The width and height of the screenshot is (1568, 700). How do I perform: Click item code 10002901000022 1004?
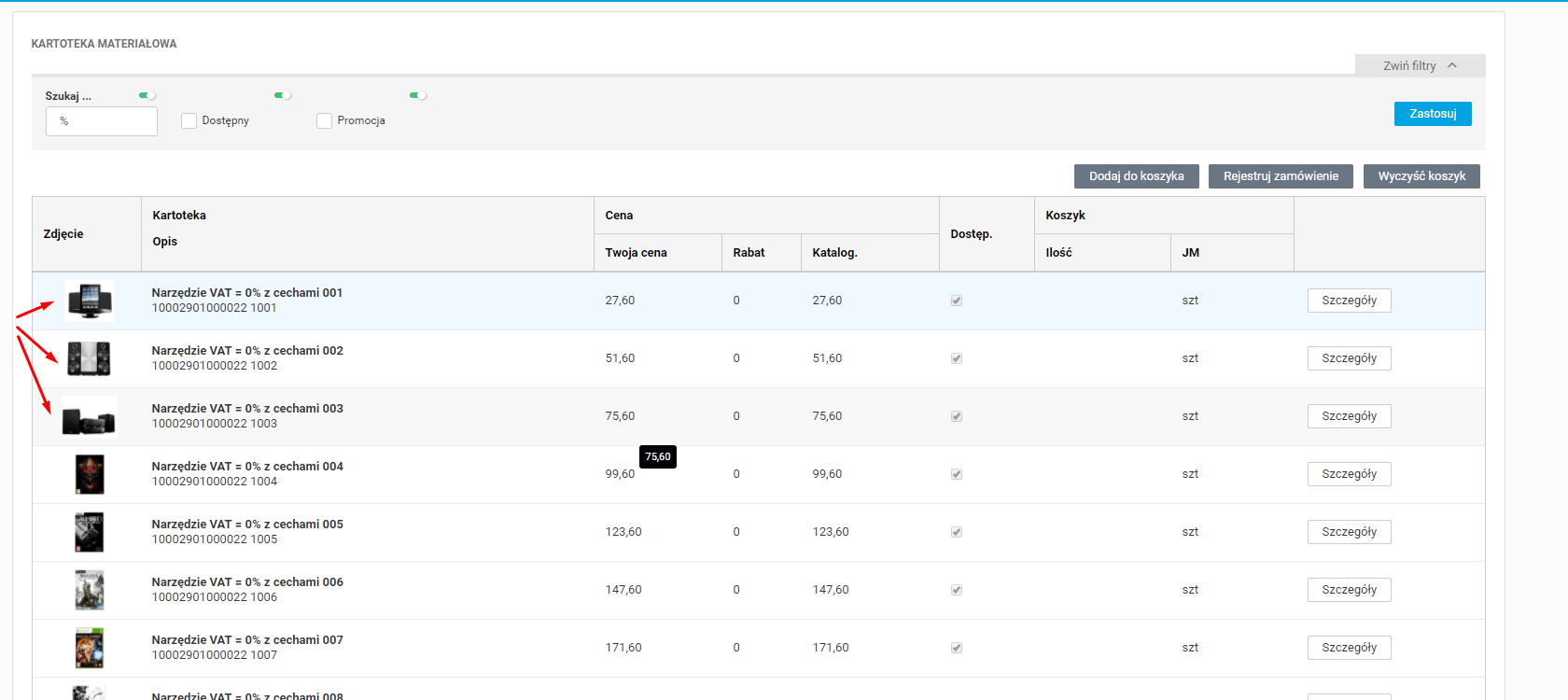(x=215, y=482)
